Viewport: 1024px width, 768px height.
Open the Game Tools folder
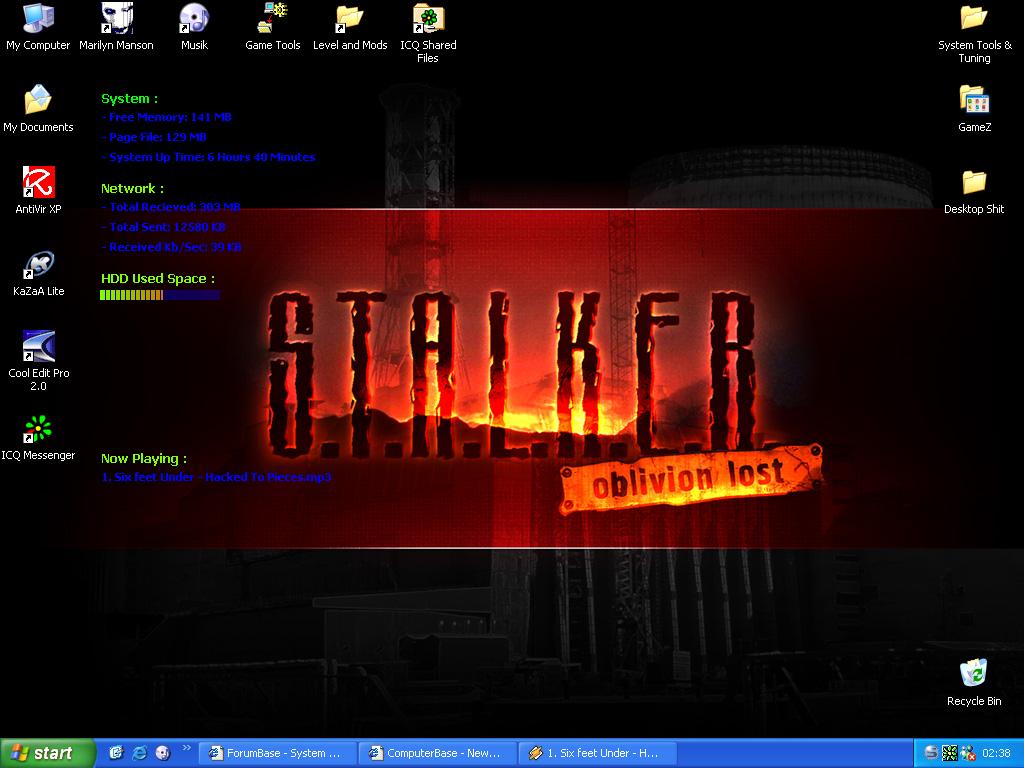pyautogui.click(x=272, y=27)
